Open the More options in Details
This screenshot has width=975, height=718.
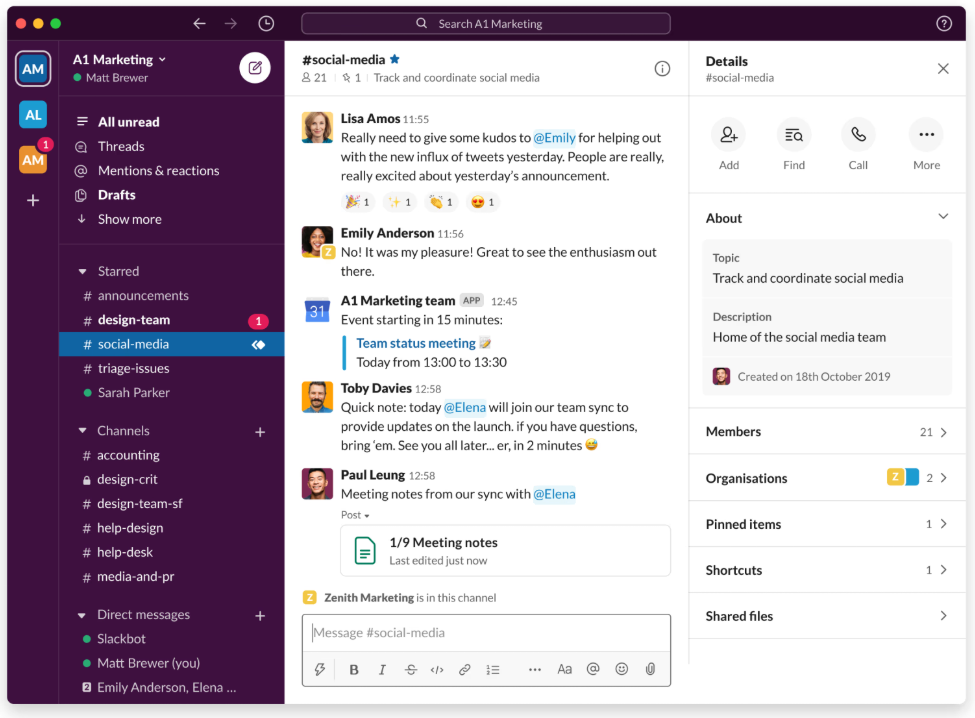pos(926,134)
